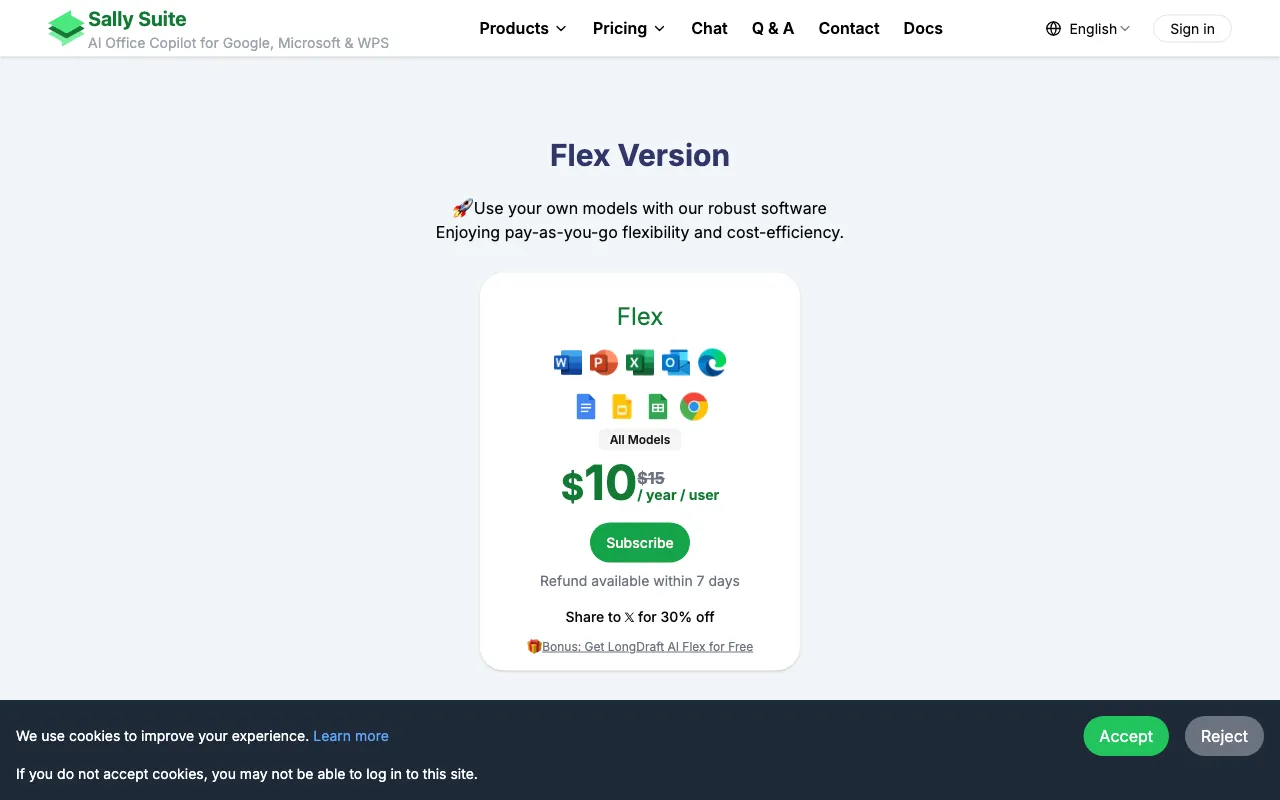
Task: Click the globe language icon
Action: pos(1053,29)
